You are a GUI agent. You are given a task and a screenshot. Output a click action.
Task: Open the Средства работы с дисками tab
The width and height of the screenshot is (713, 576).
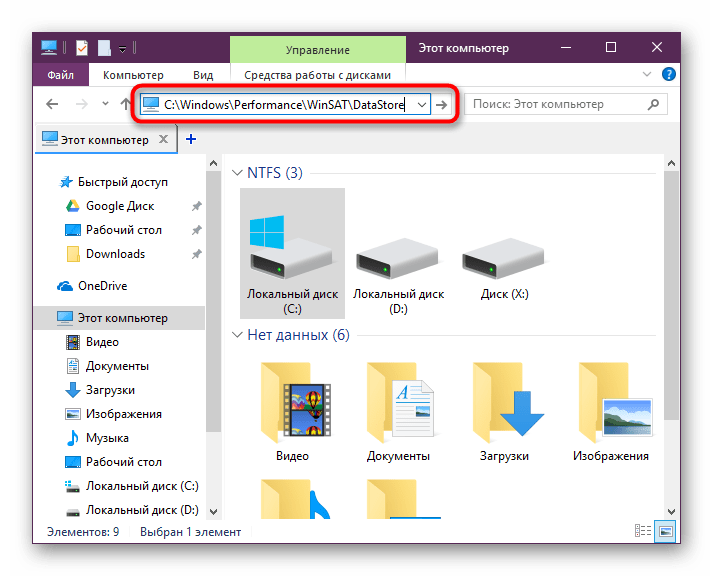pyautogui.click(x=317, y=75)
